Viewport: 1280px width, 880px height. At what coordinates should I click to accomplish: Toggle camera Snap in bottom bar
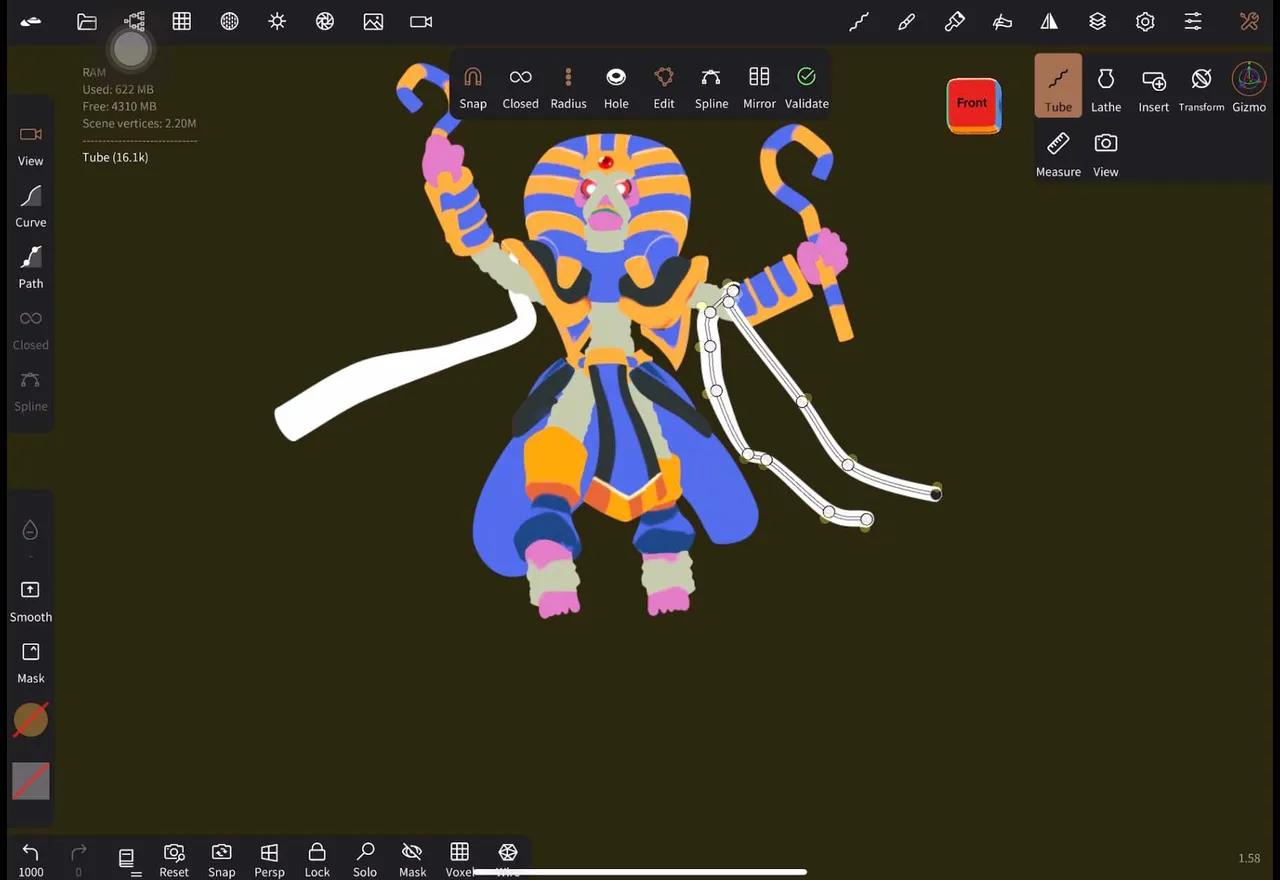point(221,858)
